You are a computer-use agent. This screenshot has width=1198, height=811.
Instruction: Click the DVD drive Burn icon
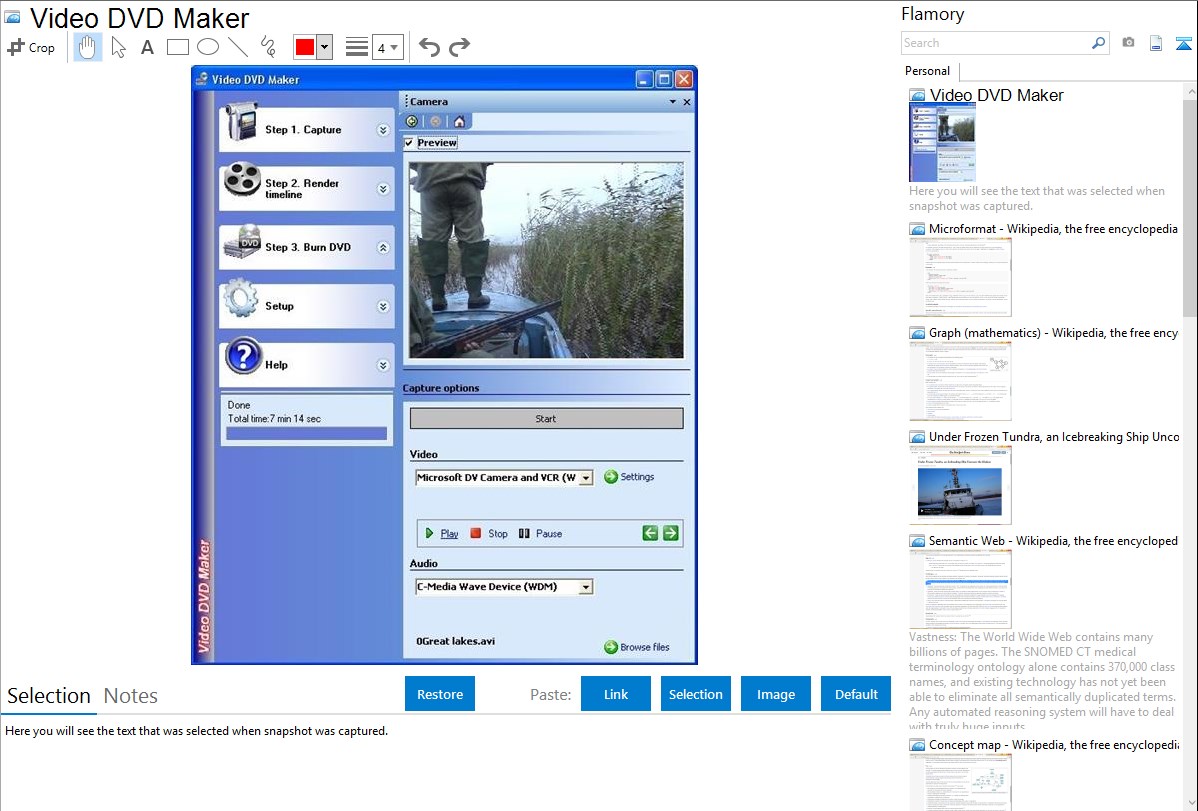click(x=242, y=242)
